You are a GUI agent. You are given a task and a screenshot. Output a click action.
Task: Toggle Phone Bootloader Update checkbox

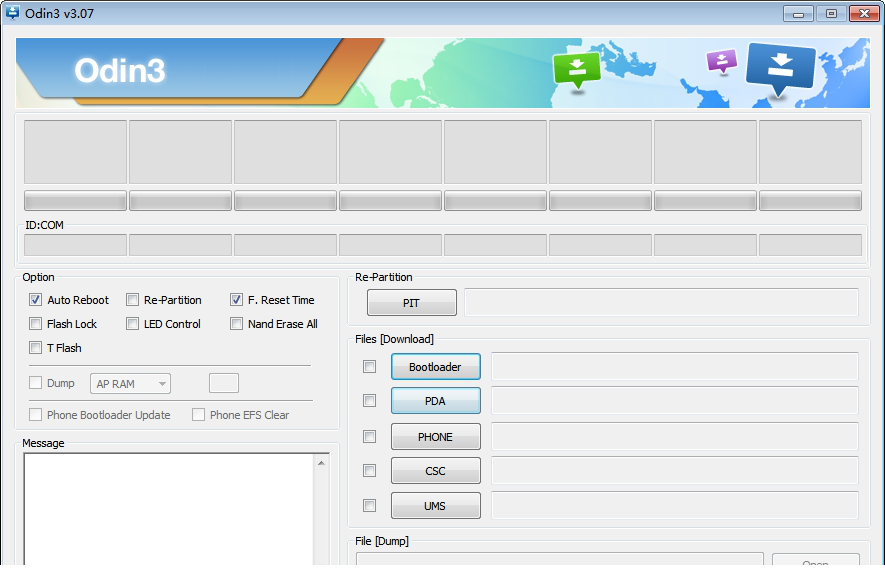pyautogui.click(x=36, y=415)
